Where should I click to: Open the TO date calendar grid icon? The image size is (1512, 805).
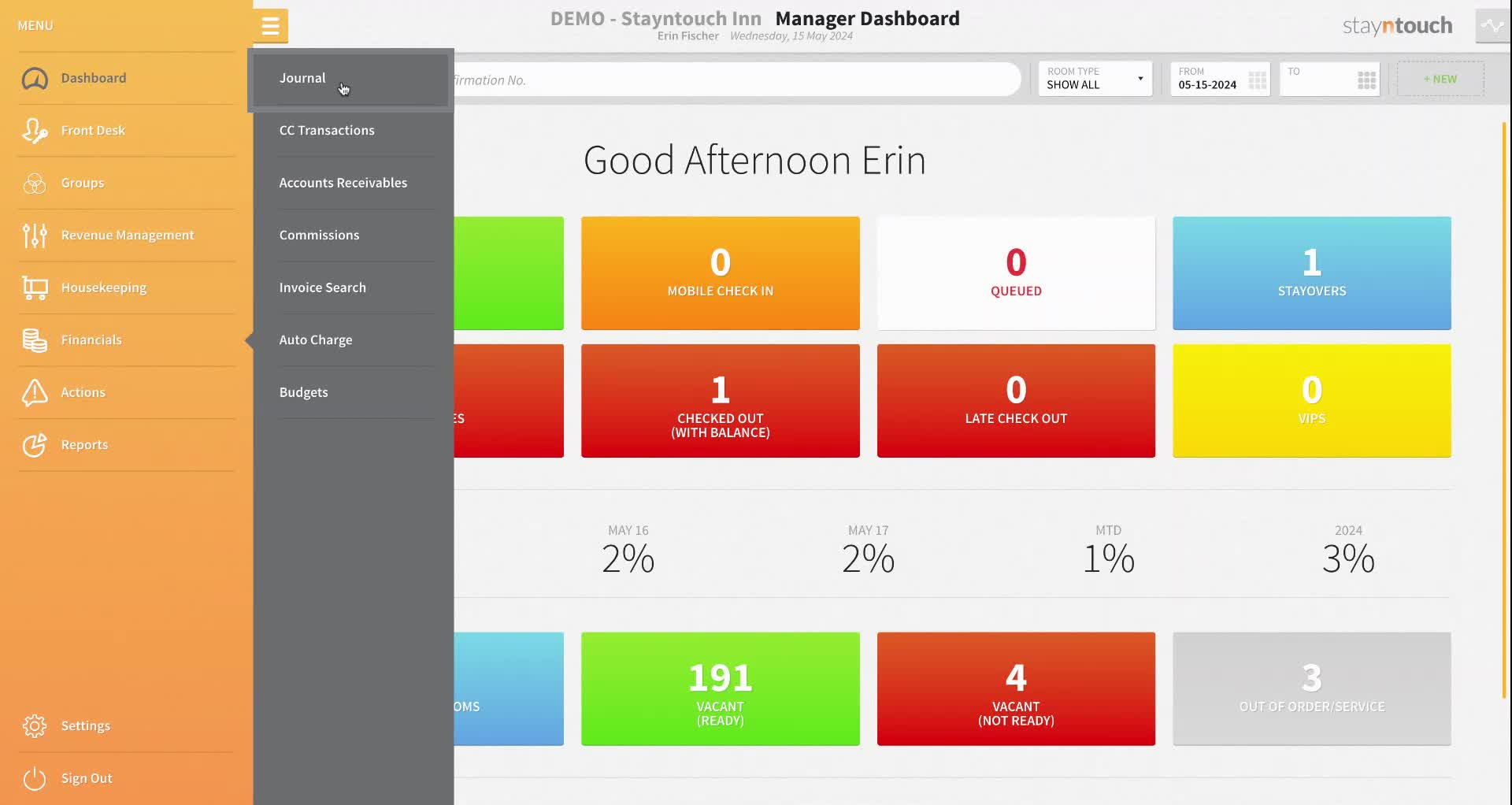[1367, 80]
